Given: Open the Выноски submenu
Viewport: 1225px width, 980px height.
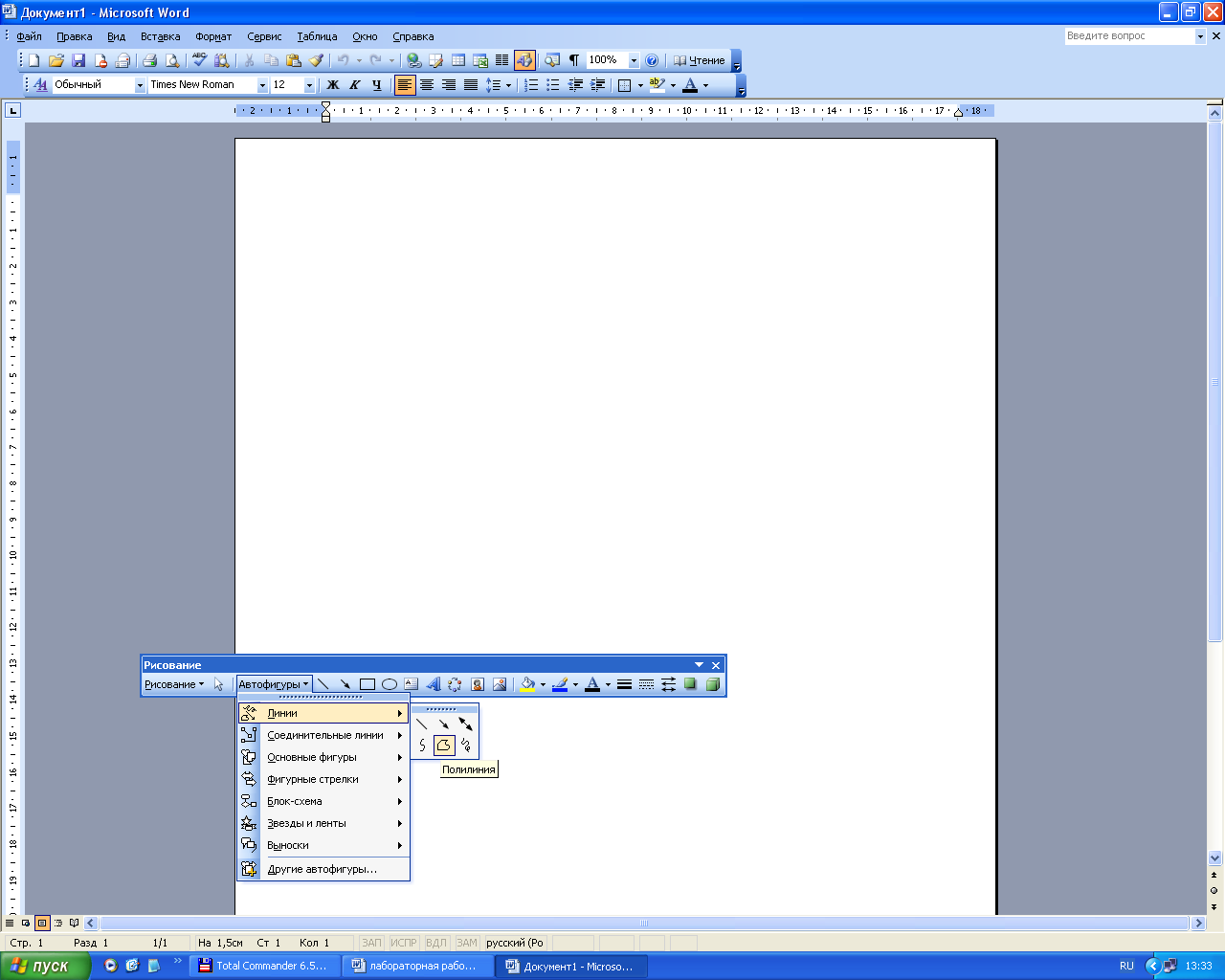Looking at the screenshot, I should coord(323,845).
